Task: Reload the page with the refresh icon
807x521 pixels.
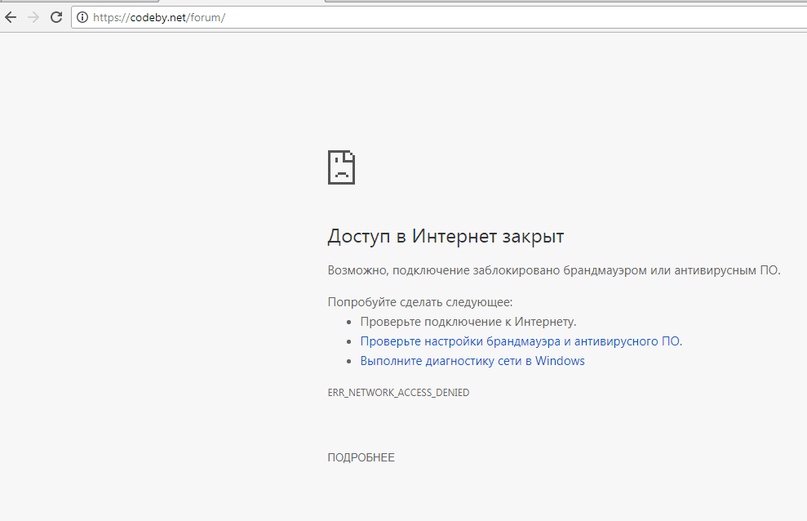Action: (x=56, y=17)
